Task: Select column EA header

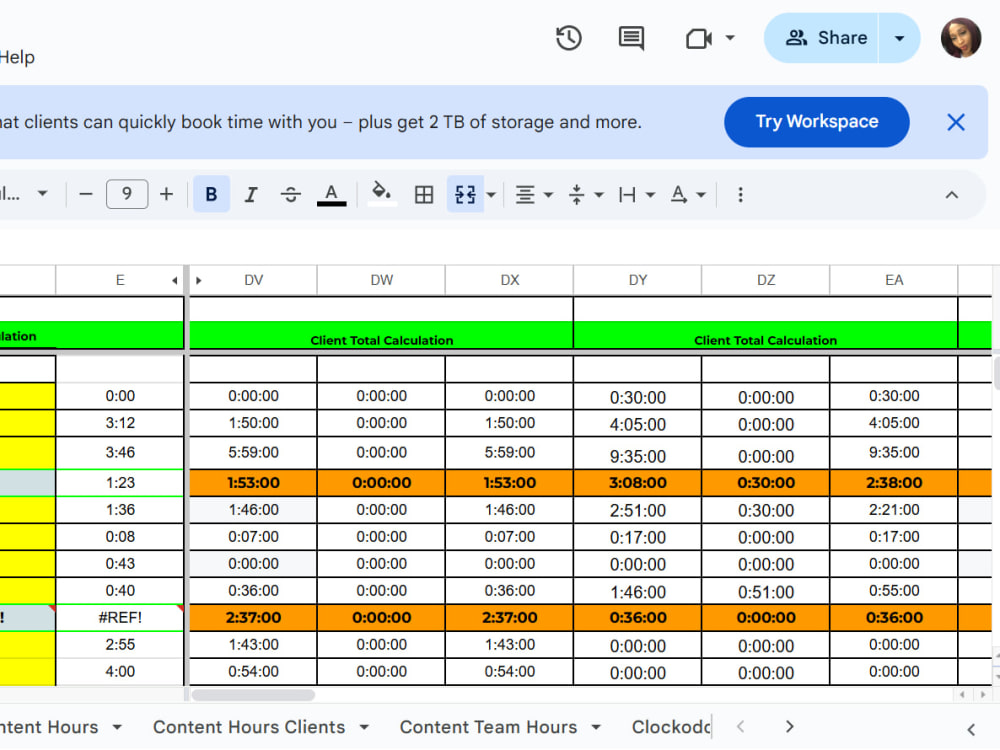Action: coord(894,281)
